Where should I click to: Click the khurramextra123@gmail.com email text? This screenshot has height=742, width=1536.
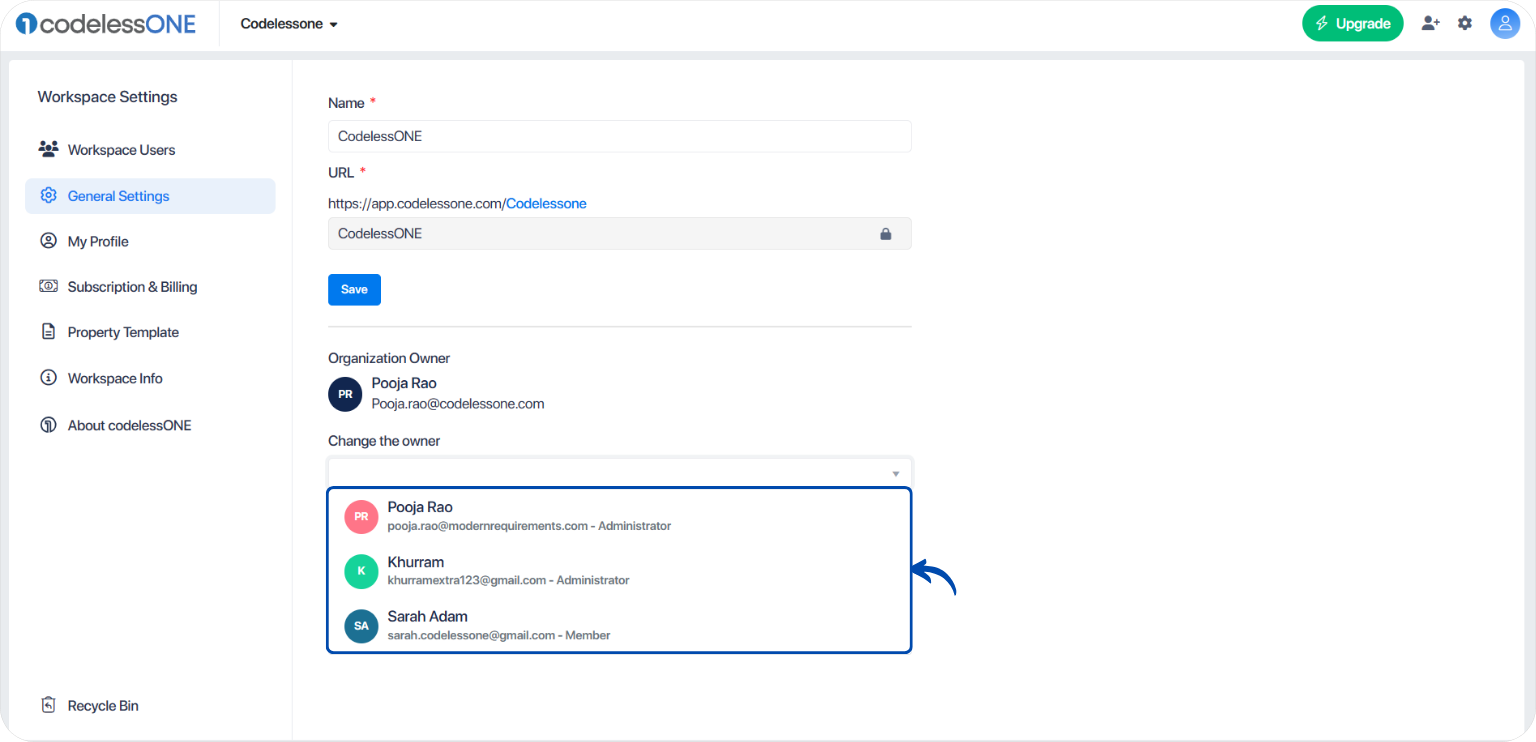tap(467, 580)
